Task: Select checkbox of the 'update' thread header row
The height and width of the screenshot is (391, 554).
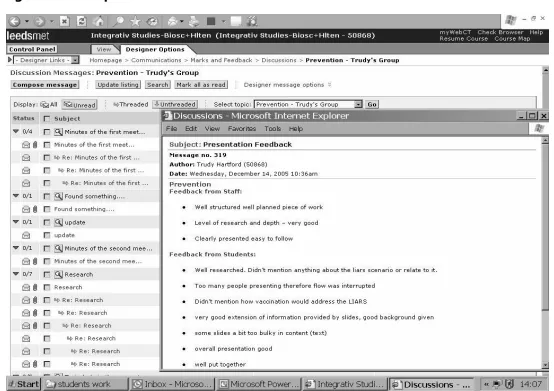Action: [x=47, y=223]
